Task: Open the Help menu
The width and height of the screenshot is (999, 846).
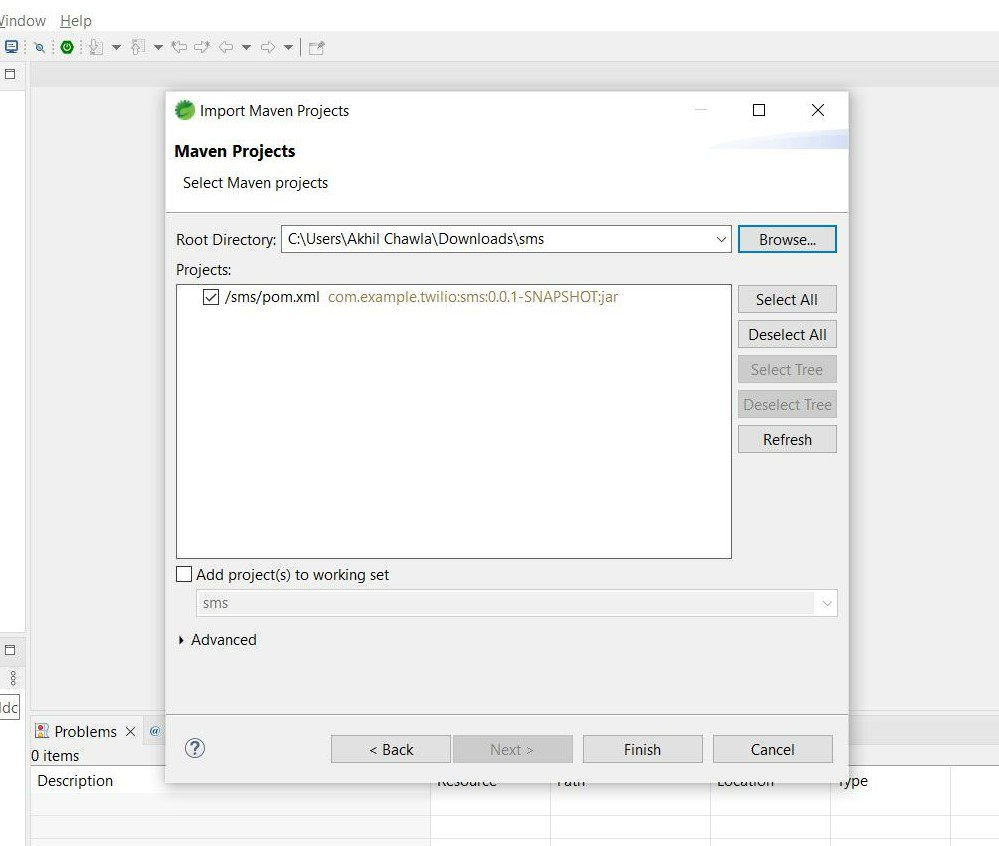Action: click(x=75, y=20)
